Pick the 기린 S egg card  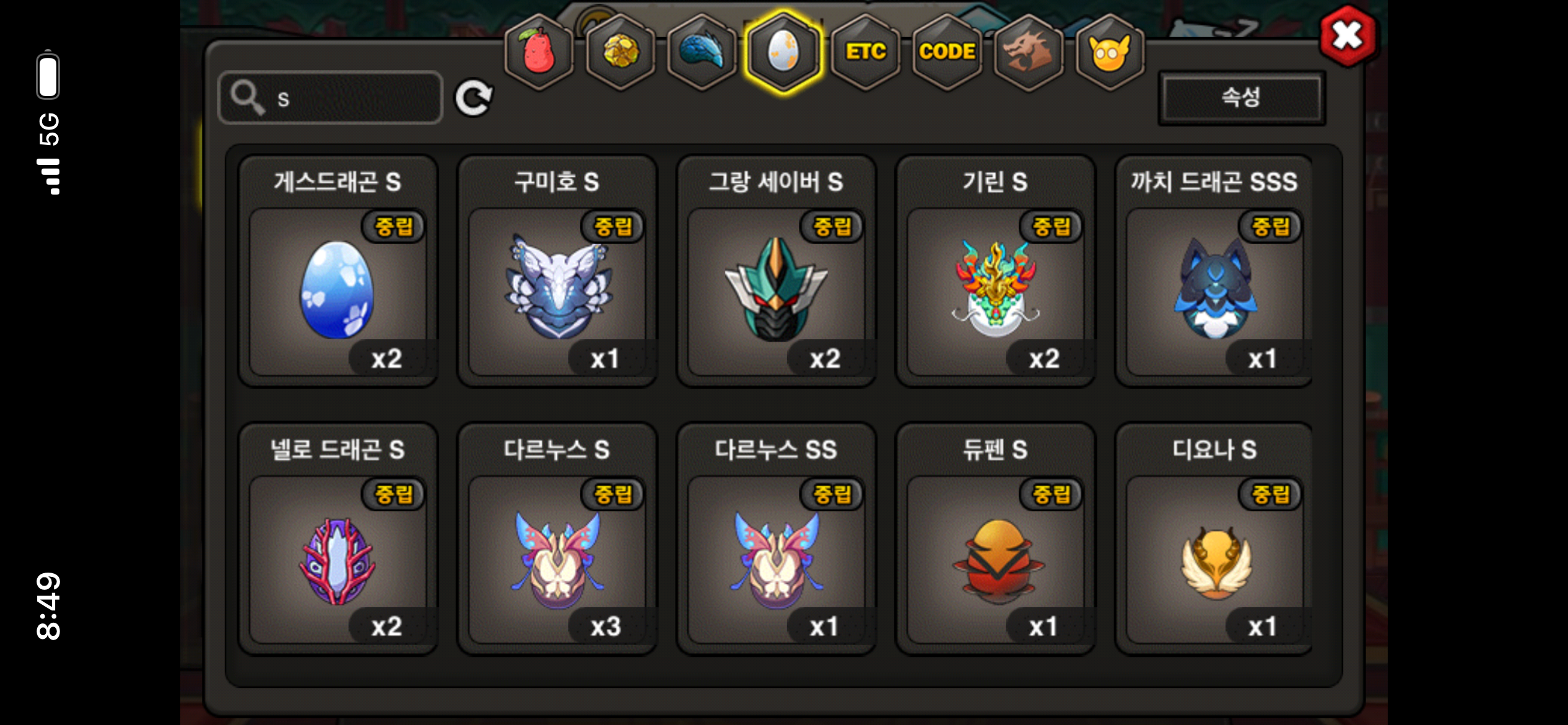[x=996, y=271]
